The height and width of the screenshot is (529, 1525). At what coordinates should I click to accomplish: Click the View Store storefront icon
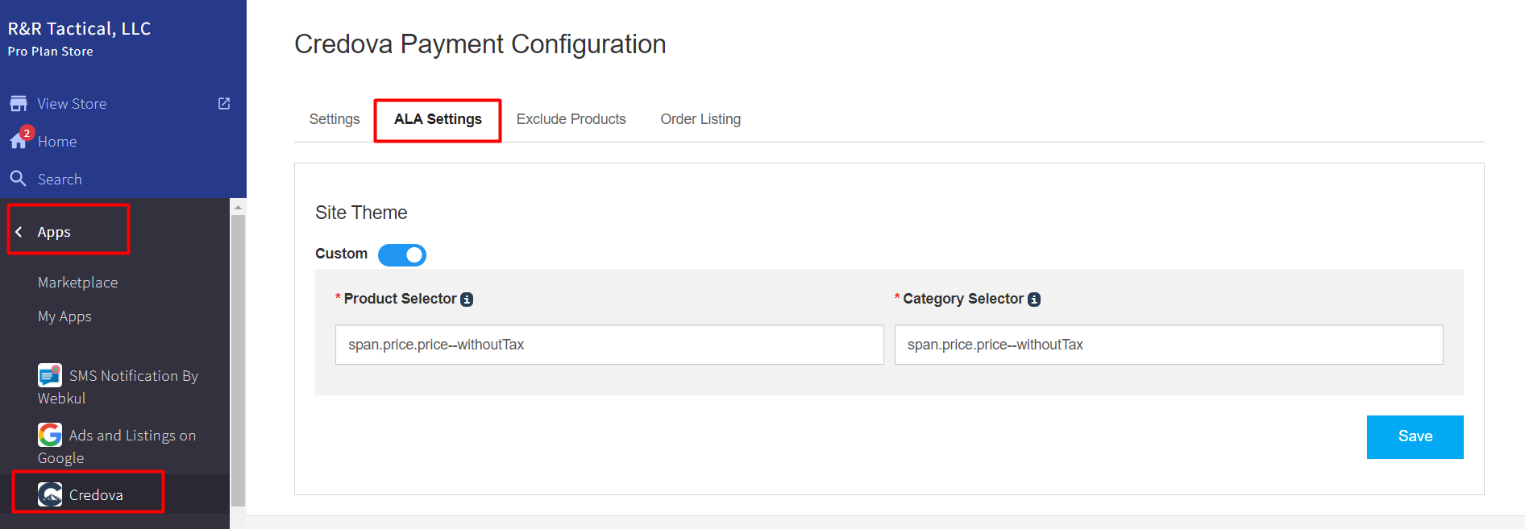click(18, 103)
